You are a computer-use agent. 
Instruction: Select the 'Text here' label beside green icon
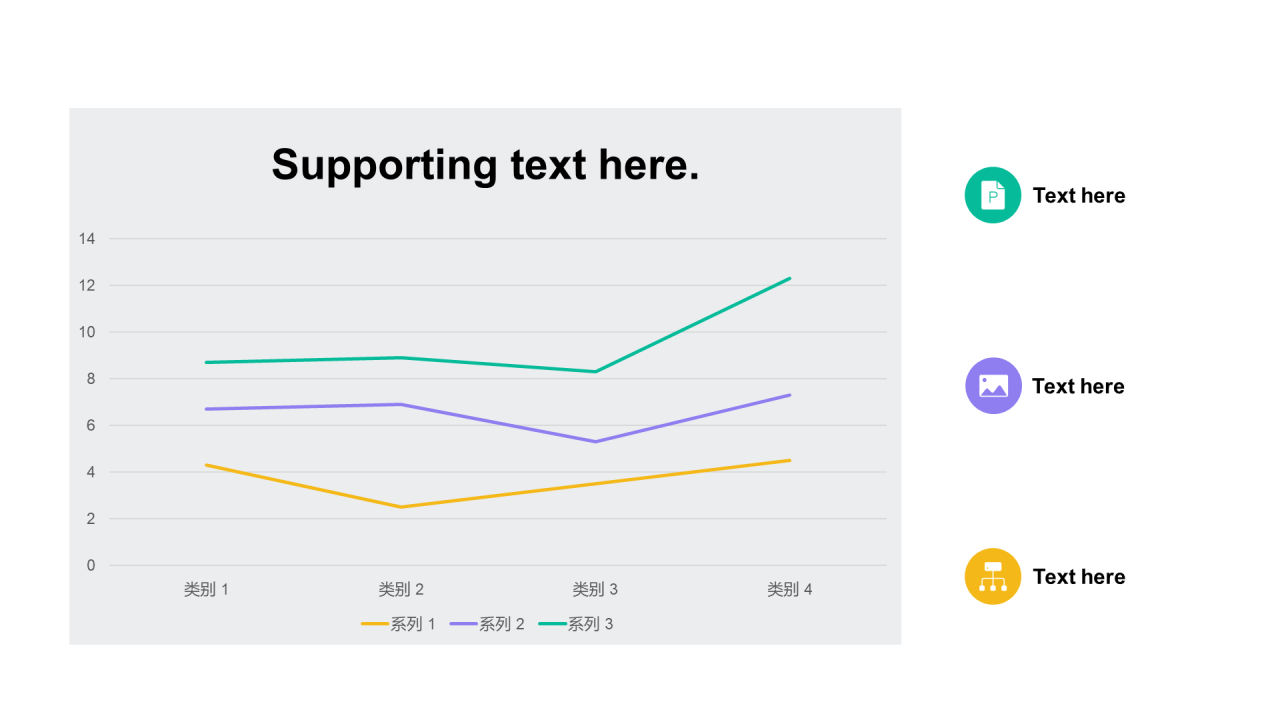1079,196
